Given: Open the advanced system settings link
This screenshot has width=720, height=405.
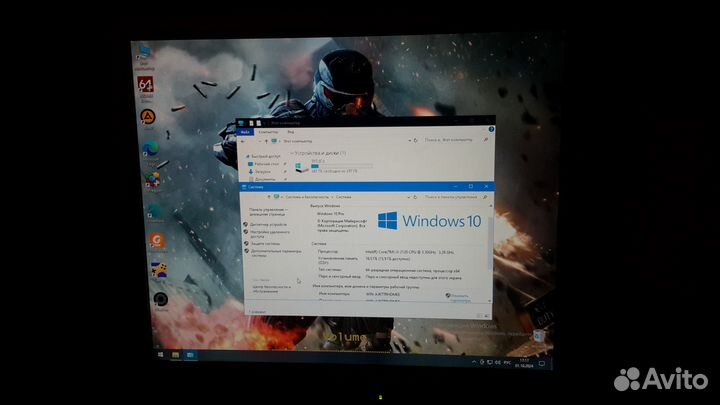Looking at the screenshot, I should coord(276,253).
